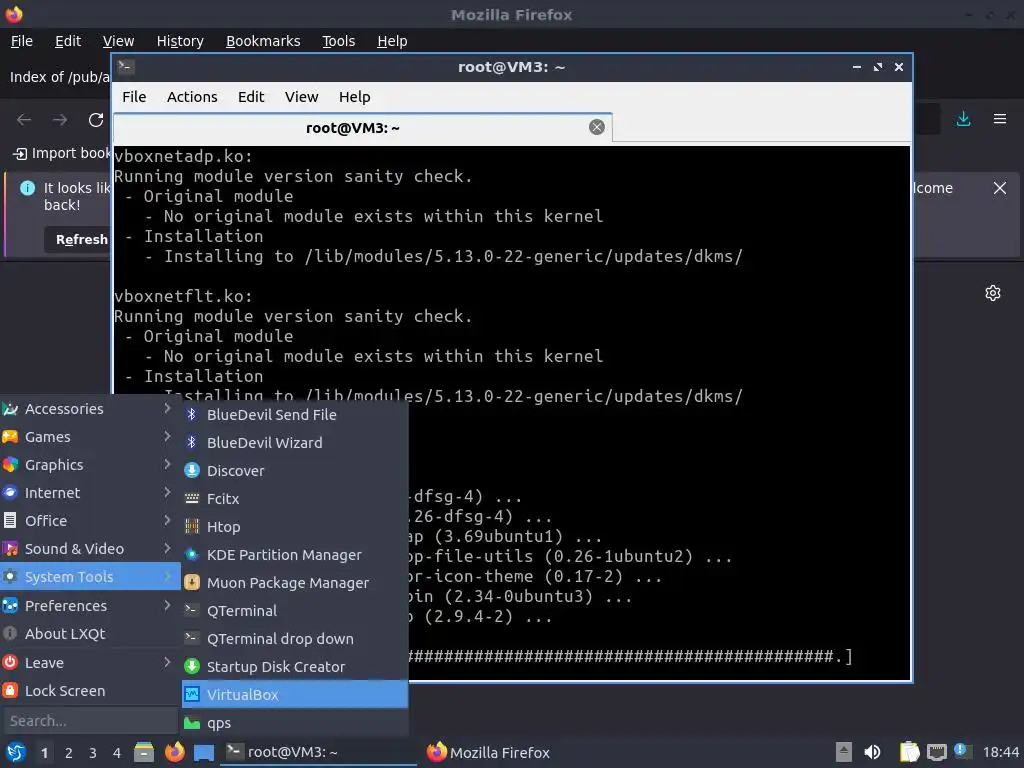This screenshot has width=1024, height=768.
Task: Click Firefox back arrow button
Action: (x=24, y=120)
